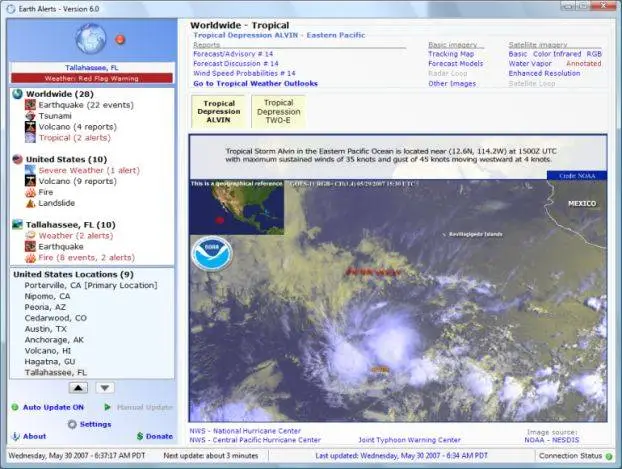Click the Worldwide Volcano icon
The height and width of the screenshot is (469, 622).
(30, 127)
